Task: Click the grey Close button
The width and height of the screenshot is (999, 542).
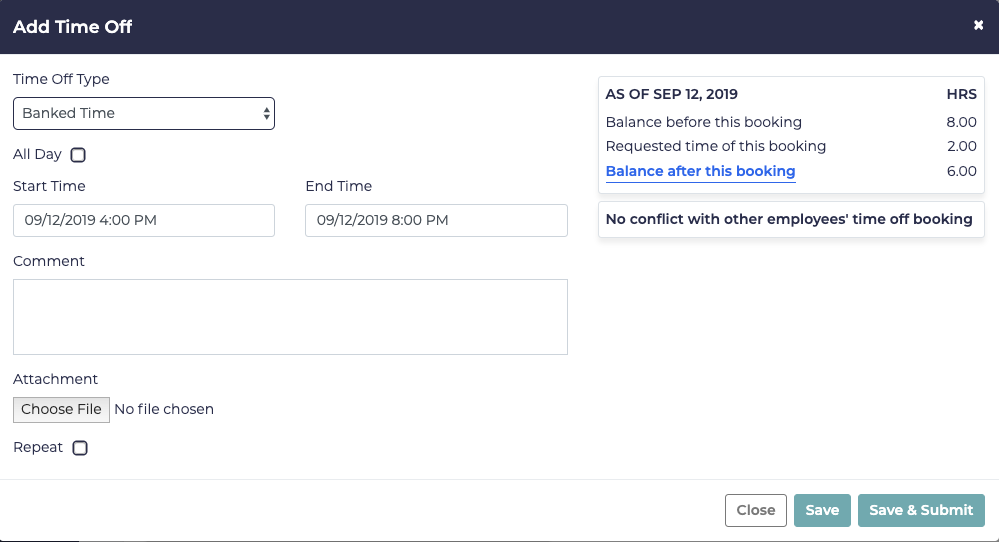Action: click(x=755, y=510)
